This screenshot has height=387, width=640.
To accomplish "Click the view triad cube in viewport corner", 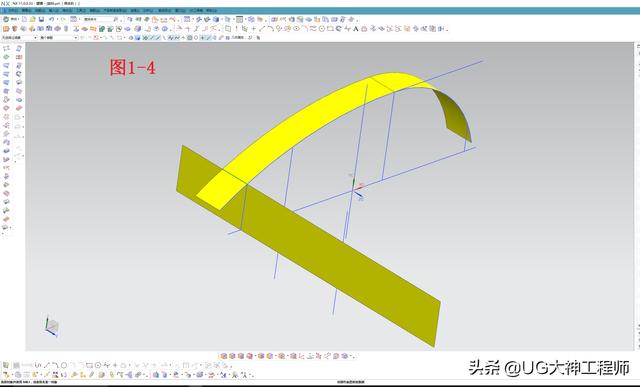I will [x=52, y=326].
